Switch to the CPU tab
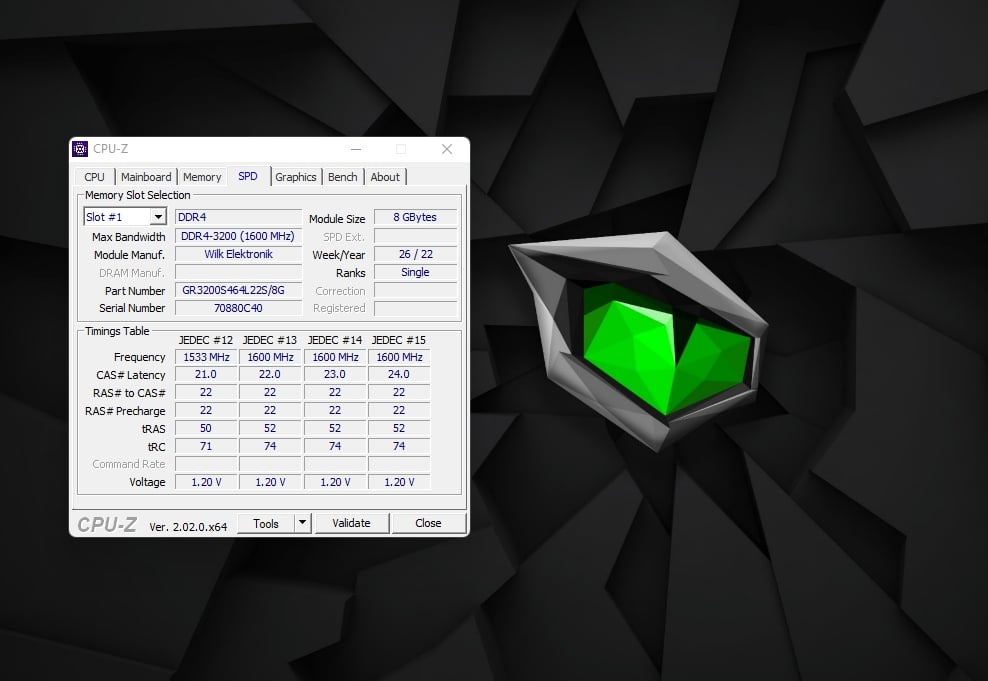988x681 pixels. tap(95, 177)
